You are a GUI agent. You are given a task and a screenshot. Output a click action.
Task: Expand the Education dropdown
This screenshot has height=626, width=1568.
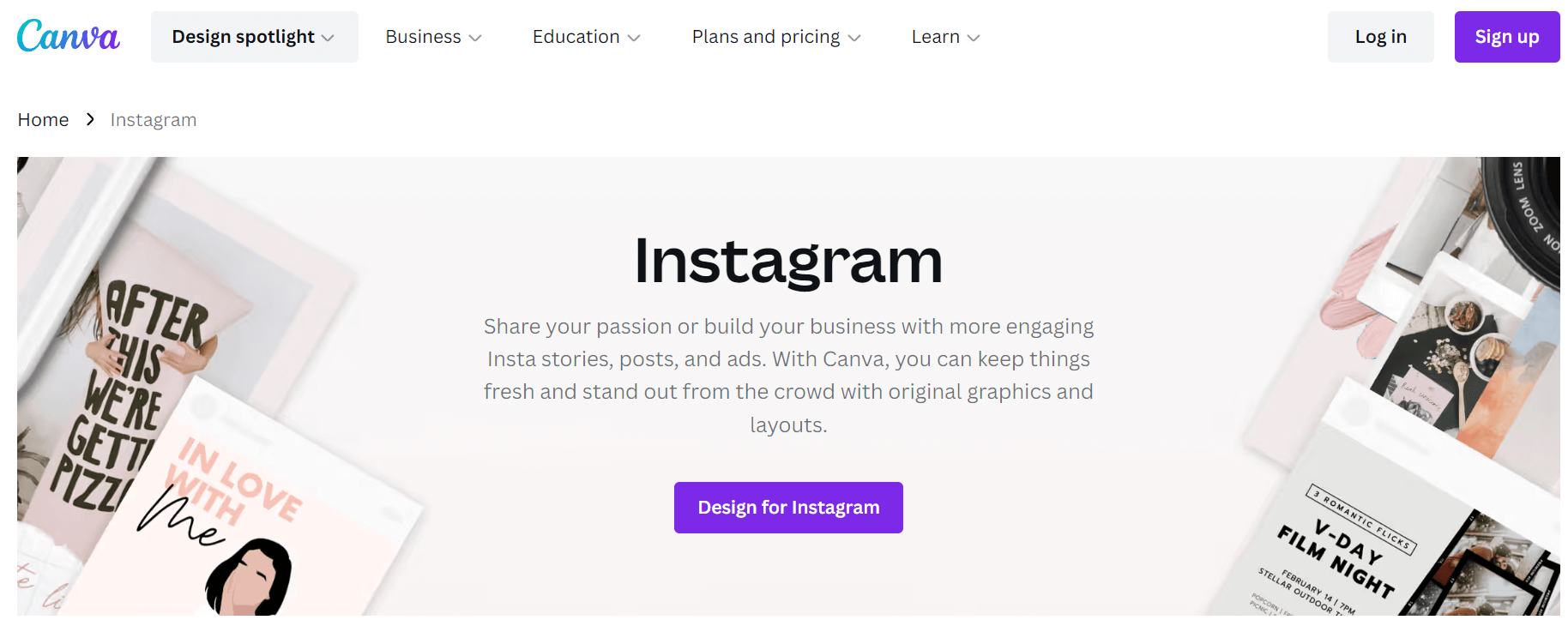tap(586, 37)
